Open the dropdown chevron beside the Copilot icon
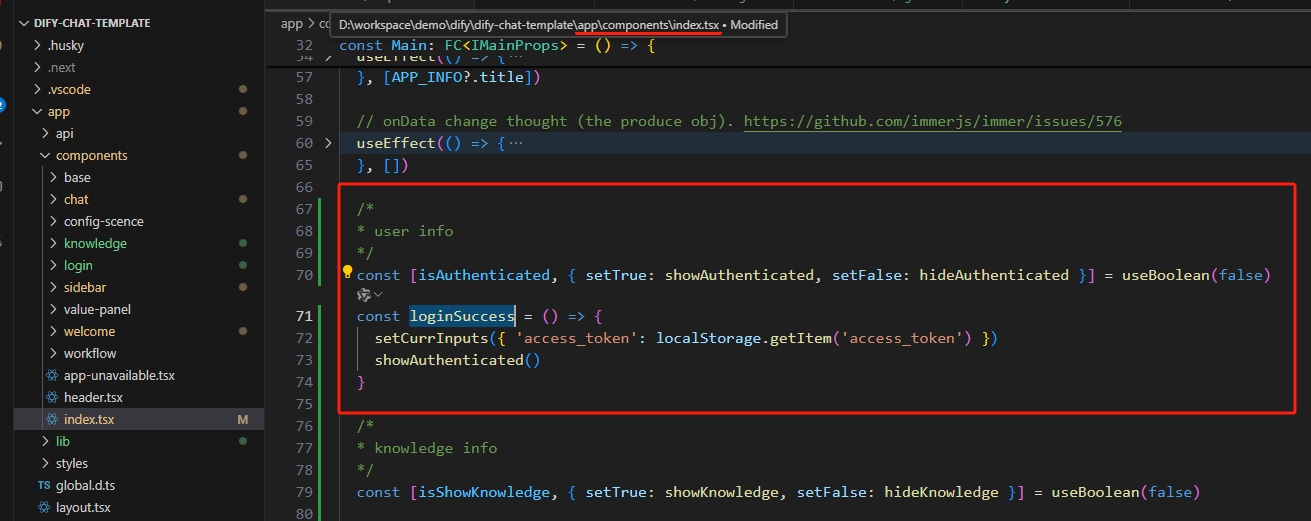 [x=378, y=295]
